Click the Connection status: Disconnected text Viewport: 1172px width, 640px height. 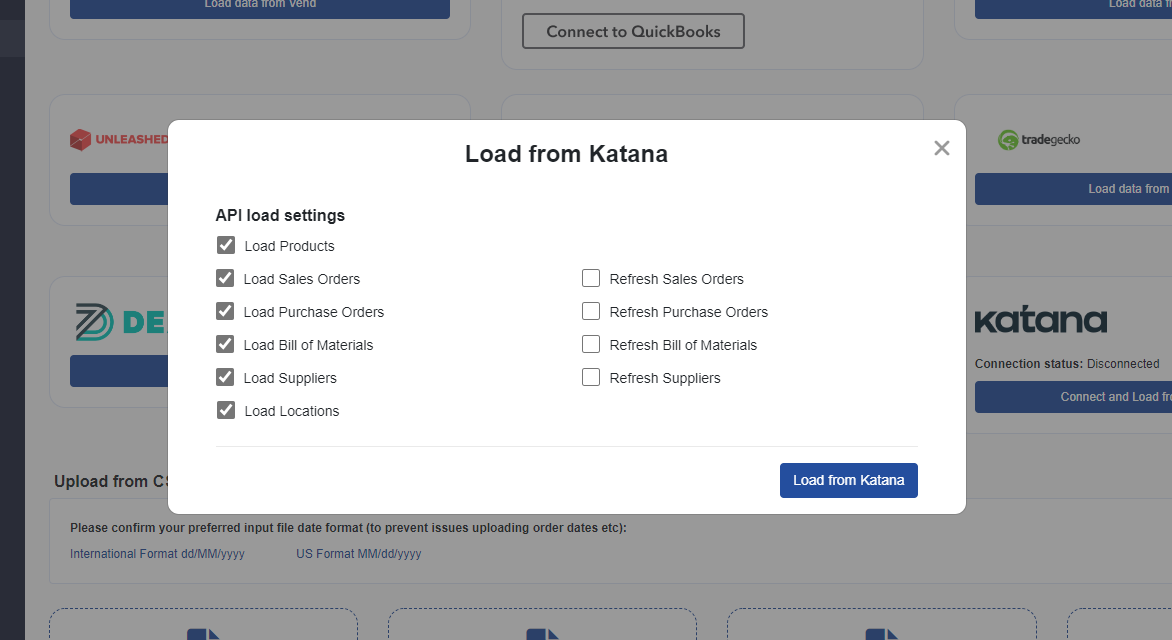click(x=1067, y=364)
